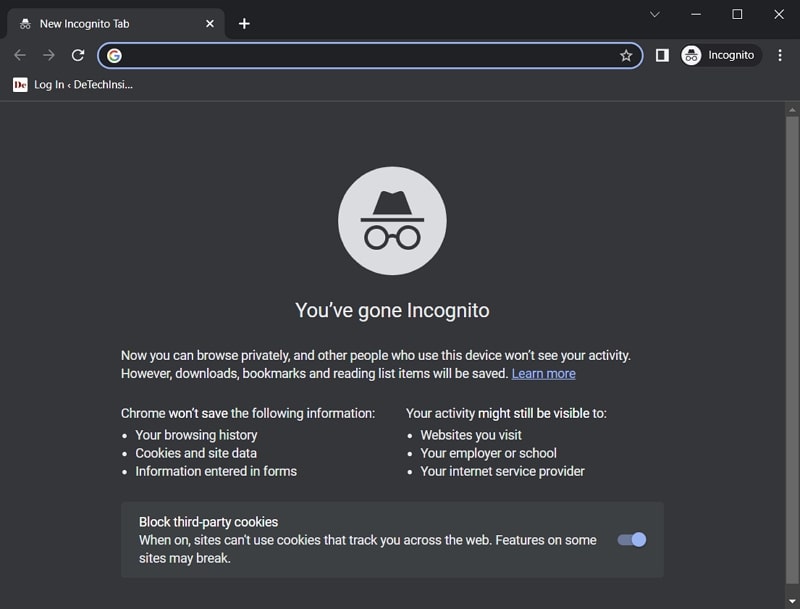800x609 pixels.
Task: Click "Your activity might still be visible to" text
Action: pos(506,413)
